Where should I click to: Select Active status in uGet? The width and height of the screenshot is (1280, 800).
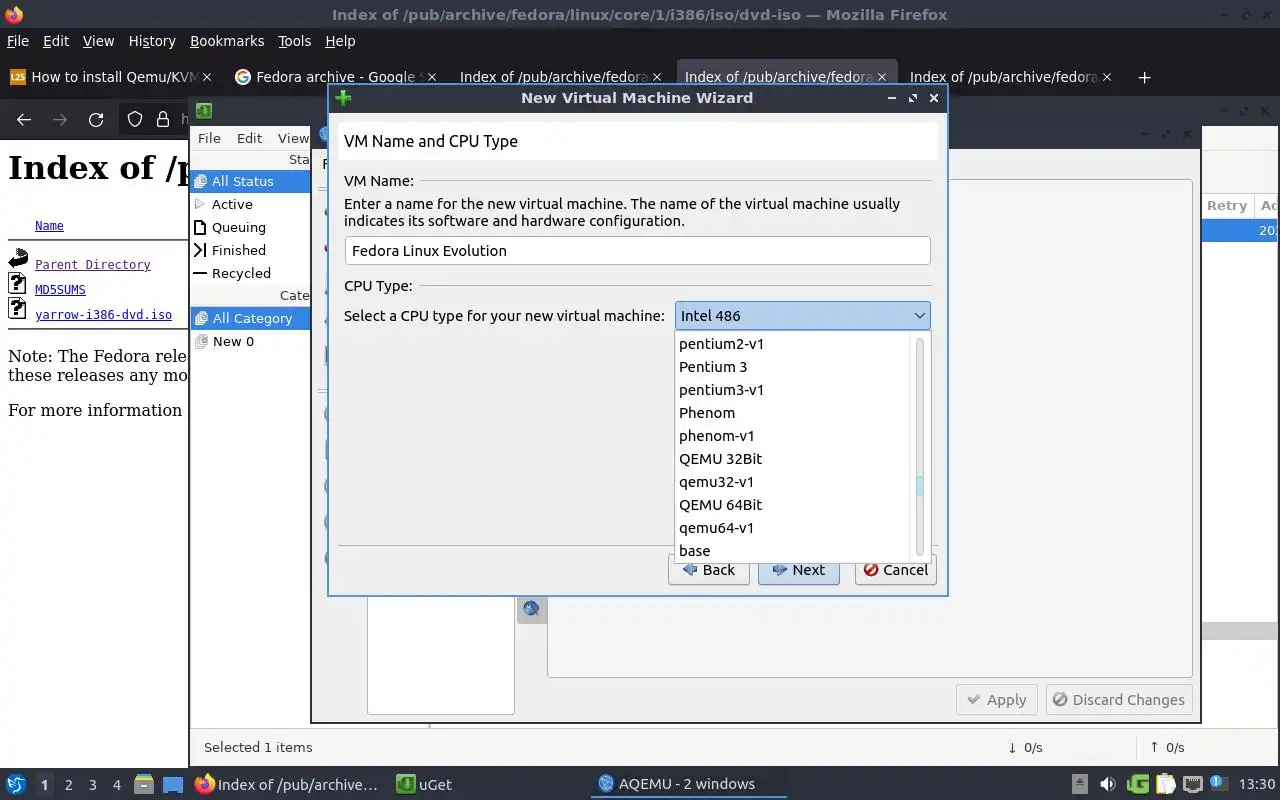point(250,204)
